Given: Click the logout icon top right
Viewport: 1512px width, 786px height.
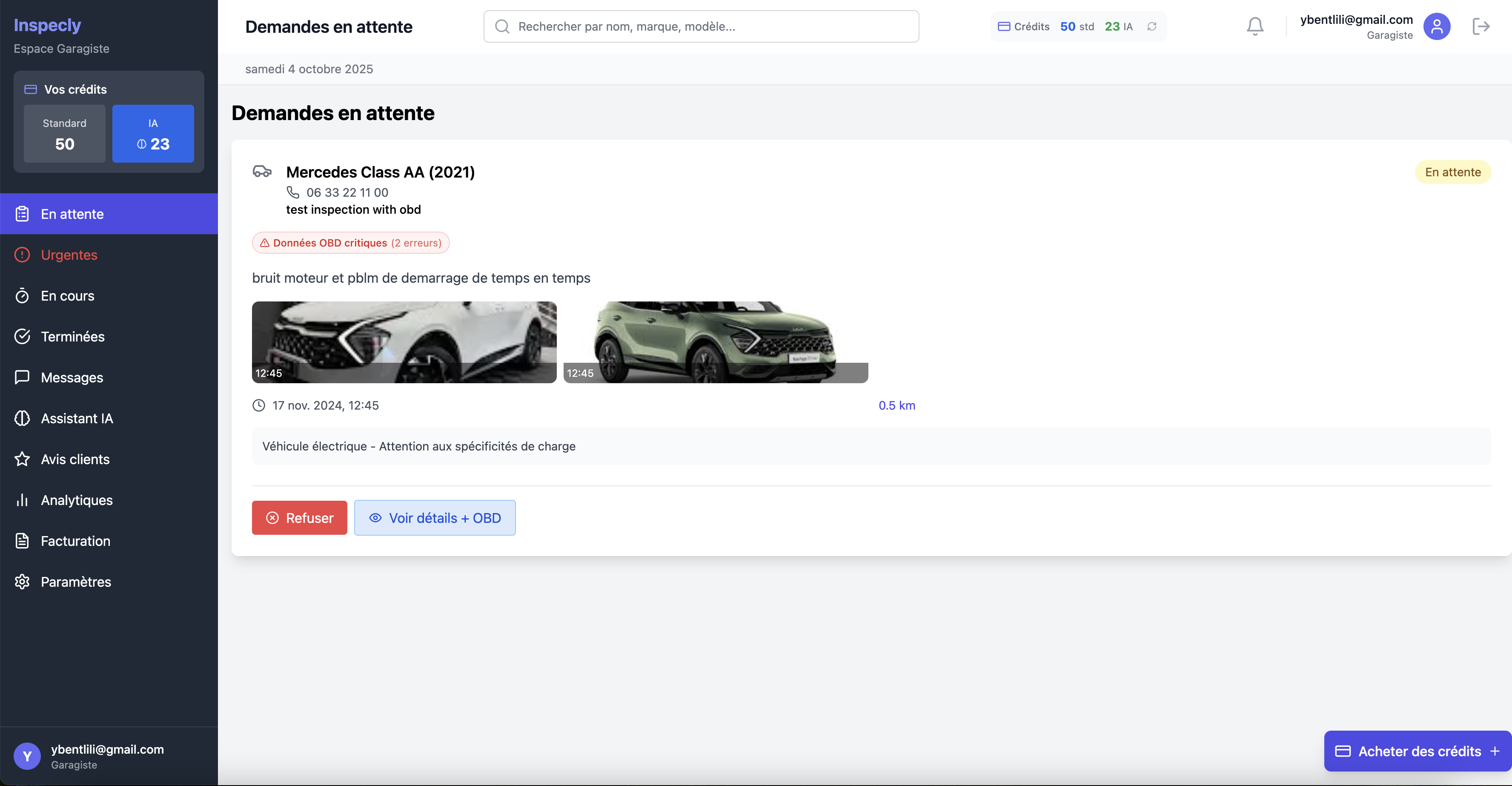Looking at the screenshot, I should point(1481,26).
